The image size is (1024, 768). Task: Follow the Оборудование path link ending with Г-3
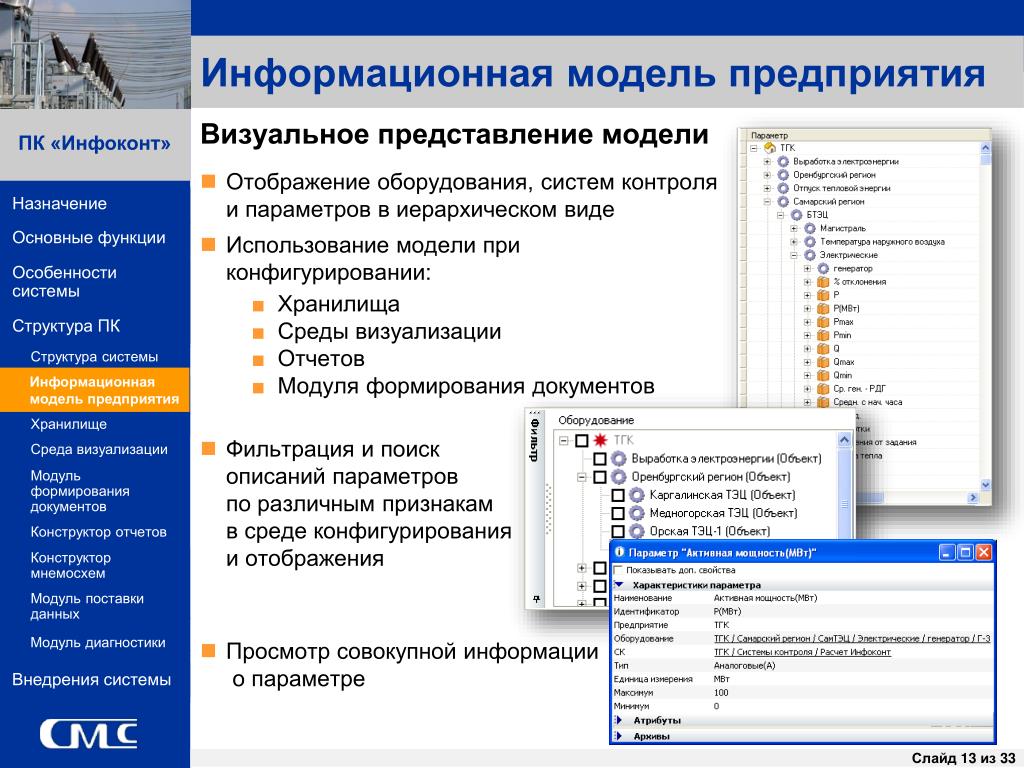pos(852,639)
